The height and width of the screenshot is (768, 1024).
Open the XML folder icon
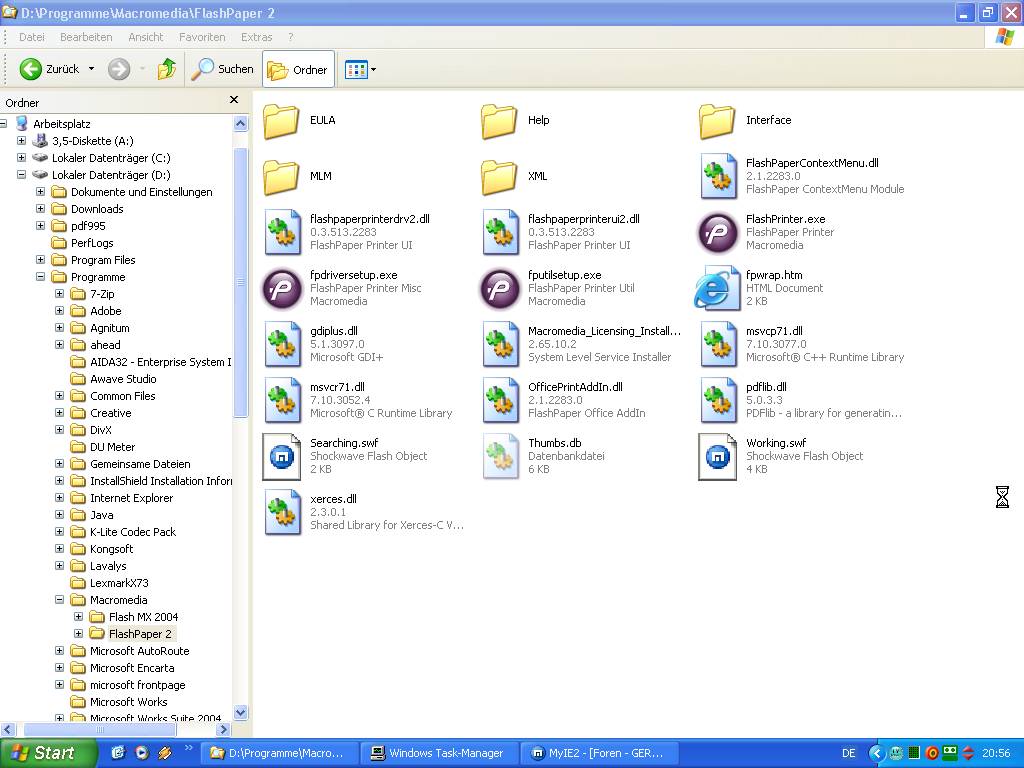coord(500,177)
